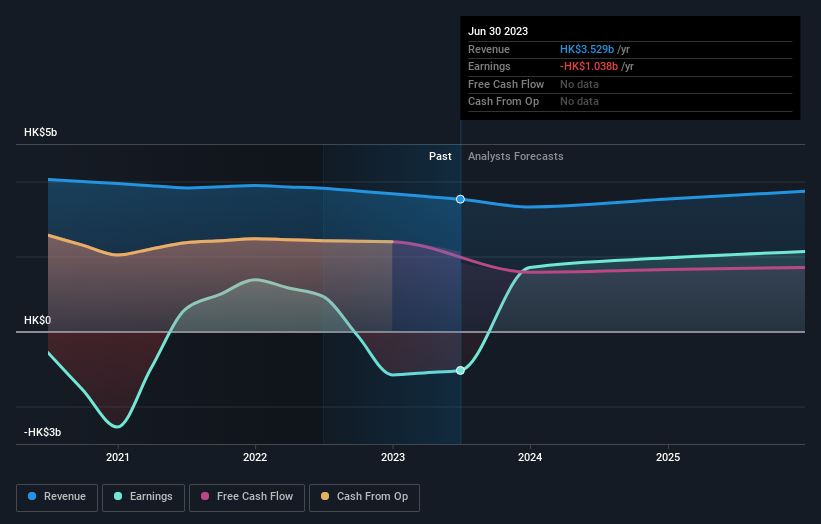Click the Revenue row label in tooltip
The height and width of the screenshot is (524, 821).
[489, 49]
